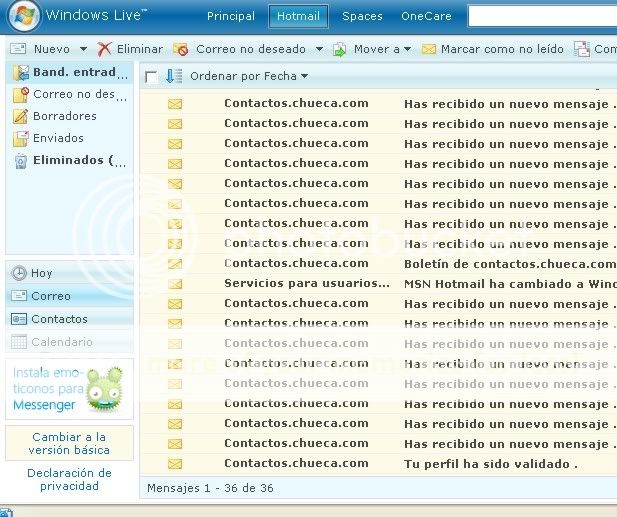Select Correo in navigation panel

[70, 296]
